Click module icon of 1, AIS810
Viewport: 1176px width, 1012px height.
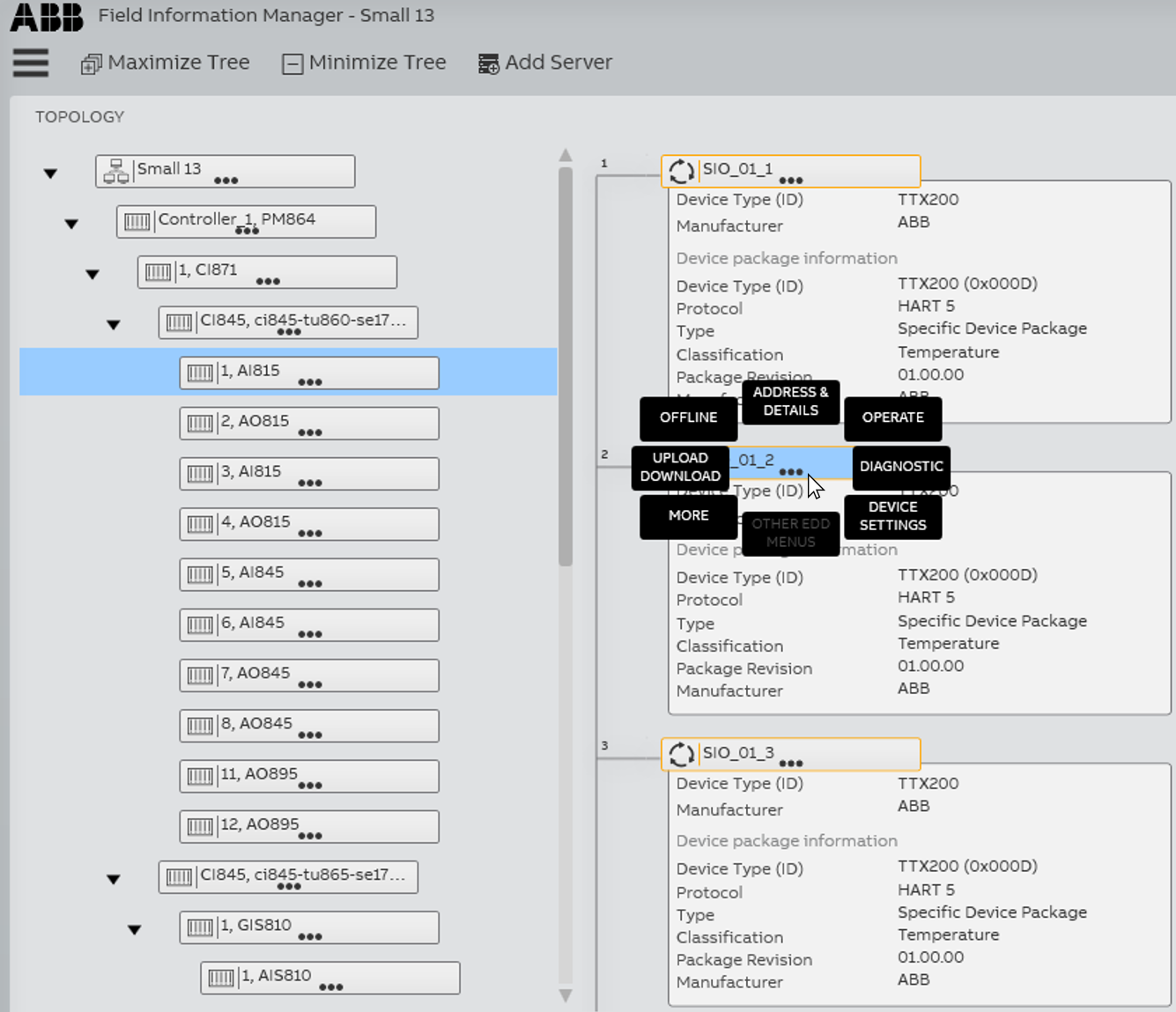point(221,977)
